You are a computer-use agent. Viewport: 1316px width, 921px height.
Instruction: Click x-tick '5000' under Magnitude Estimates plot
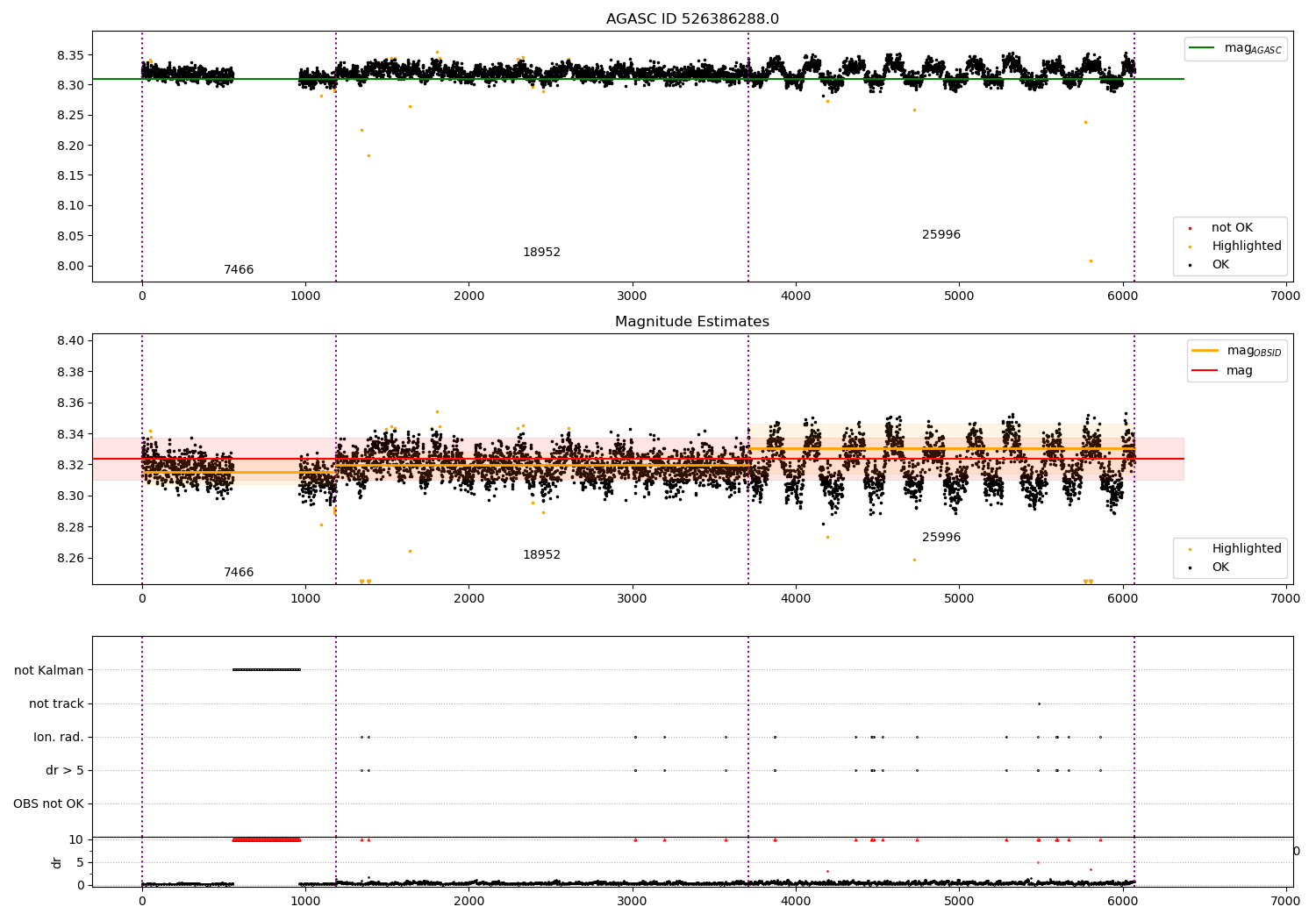tap(959, 599)
